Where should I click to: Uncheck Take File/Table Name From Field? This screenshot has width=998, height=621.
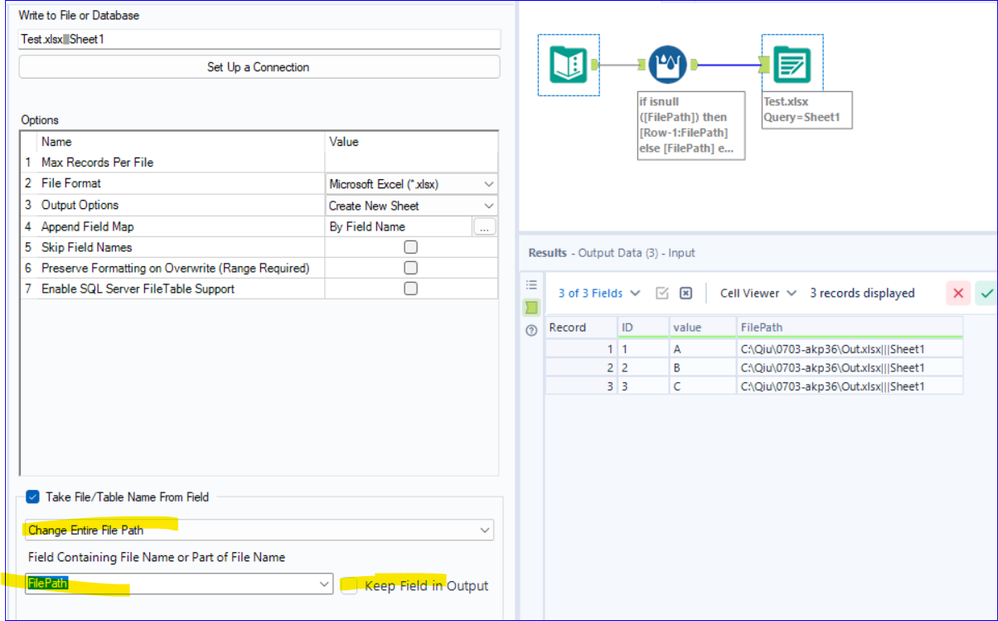(33, 497)
